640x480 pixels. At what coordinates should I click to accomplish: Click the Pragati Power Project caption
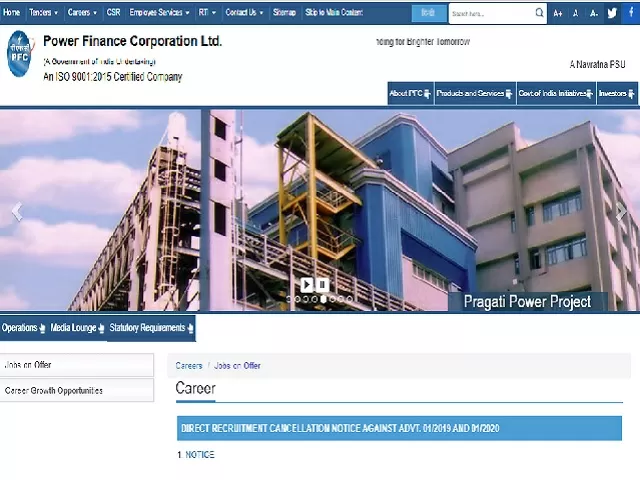click(527, 302)
